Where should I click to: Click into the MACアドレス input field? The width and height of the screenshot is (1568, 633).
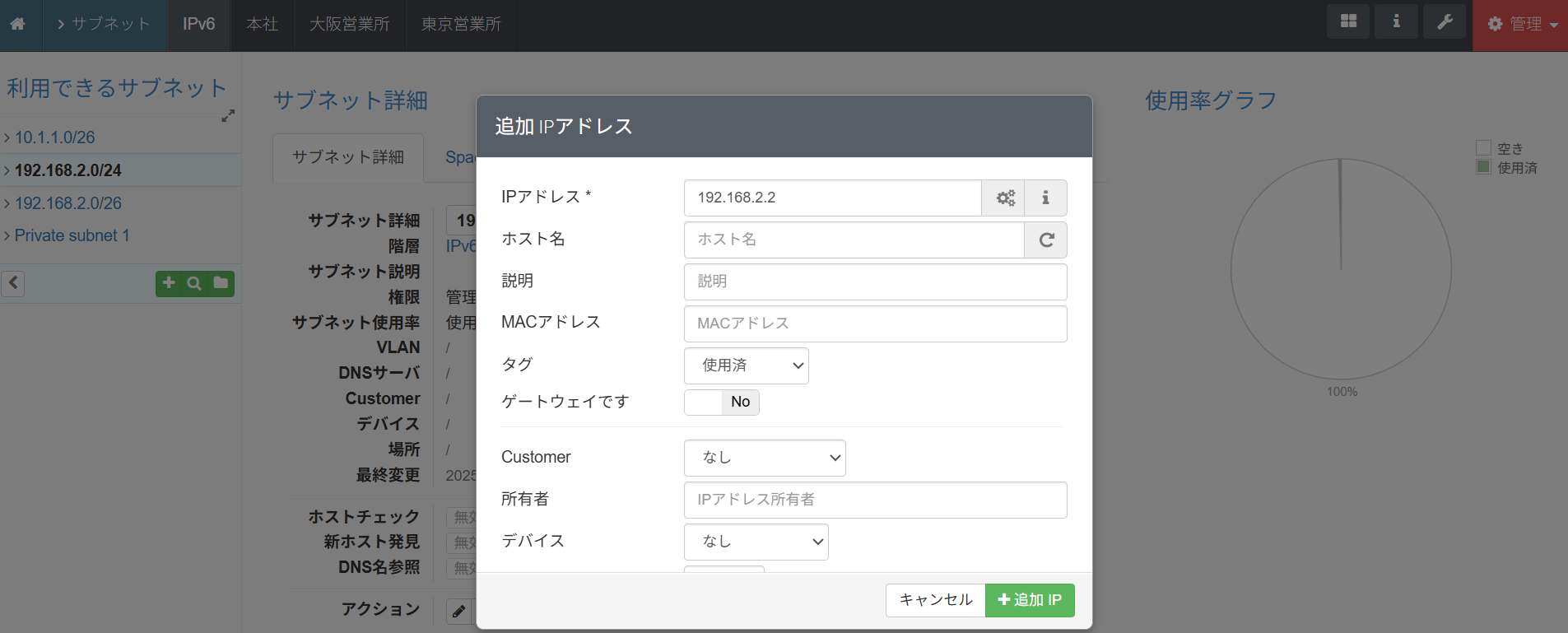click(x=876, y=323)
